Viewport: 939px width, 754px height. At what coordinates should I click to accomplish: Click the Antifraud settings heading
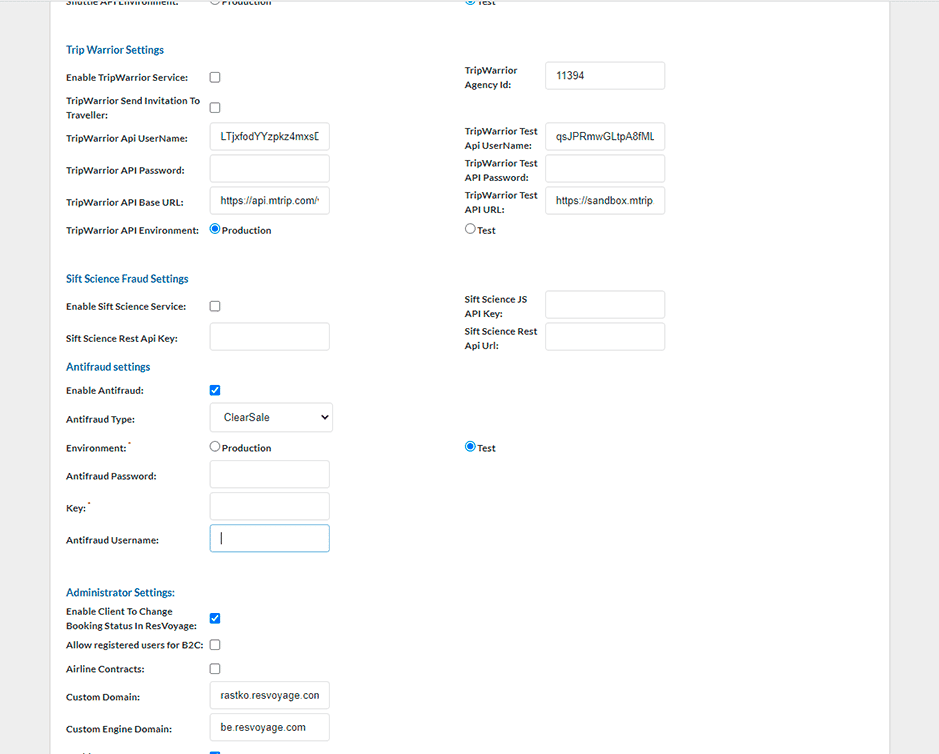tap(108, 367)
